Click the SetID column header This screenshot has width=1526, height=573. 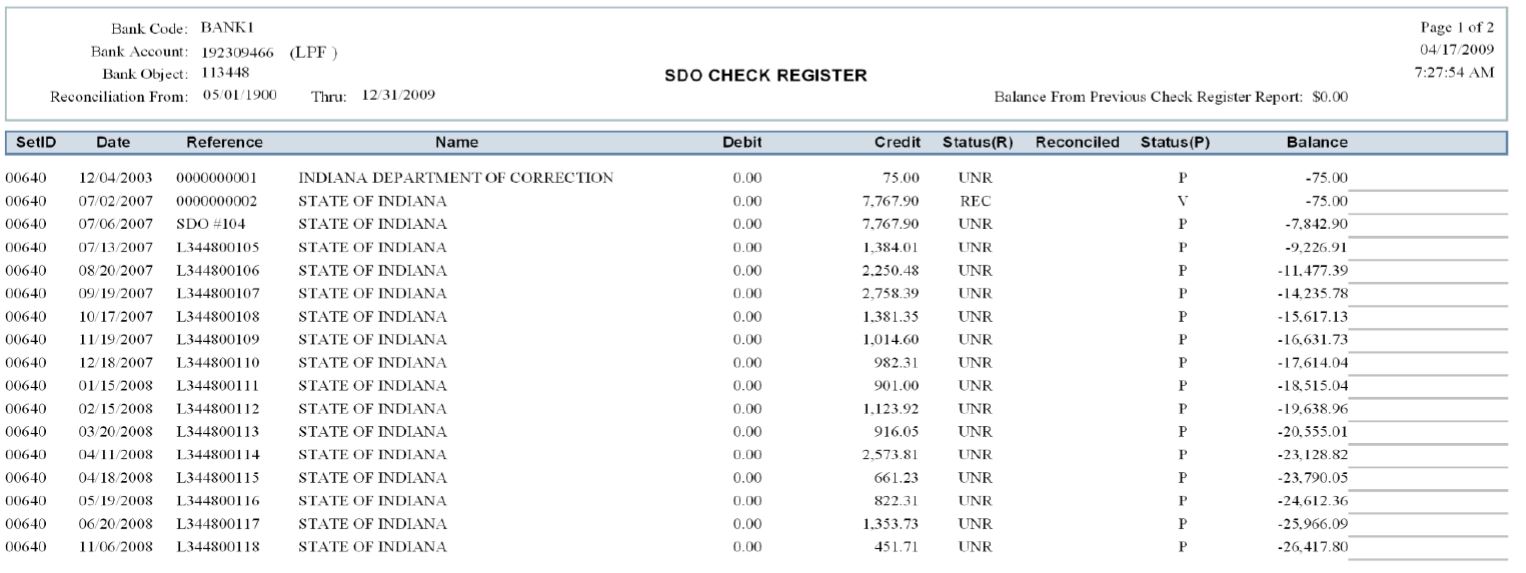35,143
